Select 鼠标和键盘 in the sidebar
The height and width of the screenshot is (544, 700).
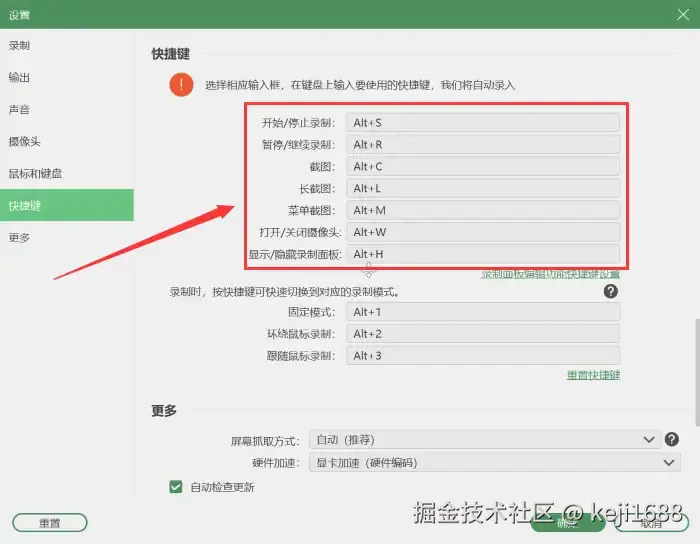(x=67, y=174)
